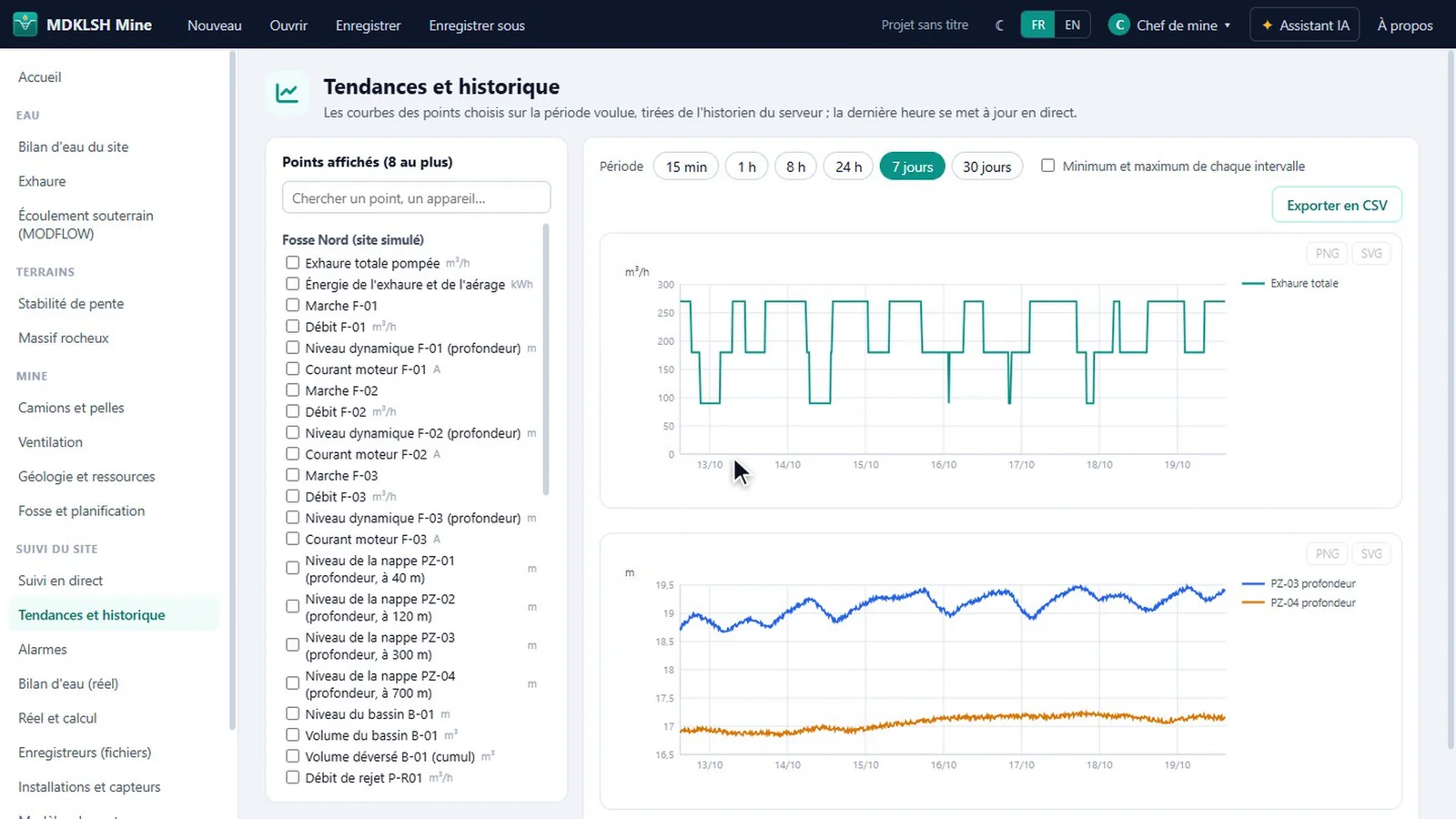Click the Chef de mine avatar icon
Screen dimensions: 1456x819
1118,25
